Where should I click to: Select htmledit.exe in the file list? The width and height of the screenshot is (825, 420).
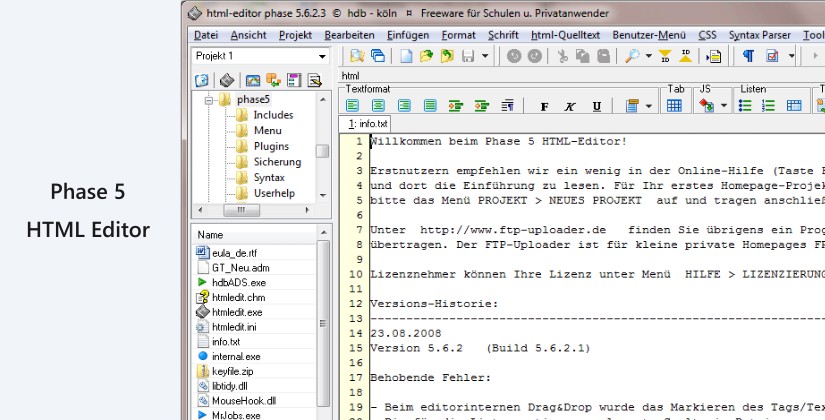coord(237,312)
